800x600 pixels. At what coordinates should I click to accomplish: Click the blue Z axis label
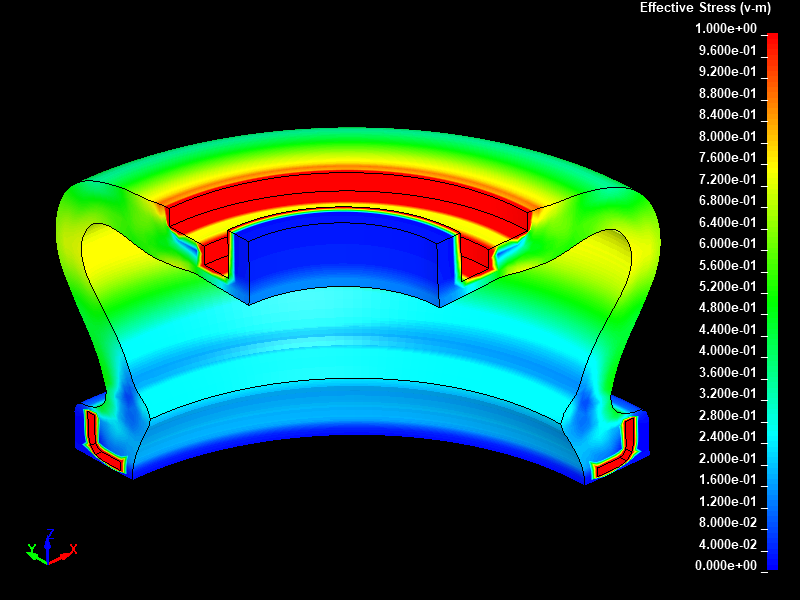[49, 534]
